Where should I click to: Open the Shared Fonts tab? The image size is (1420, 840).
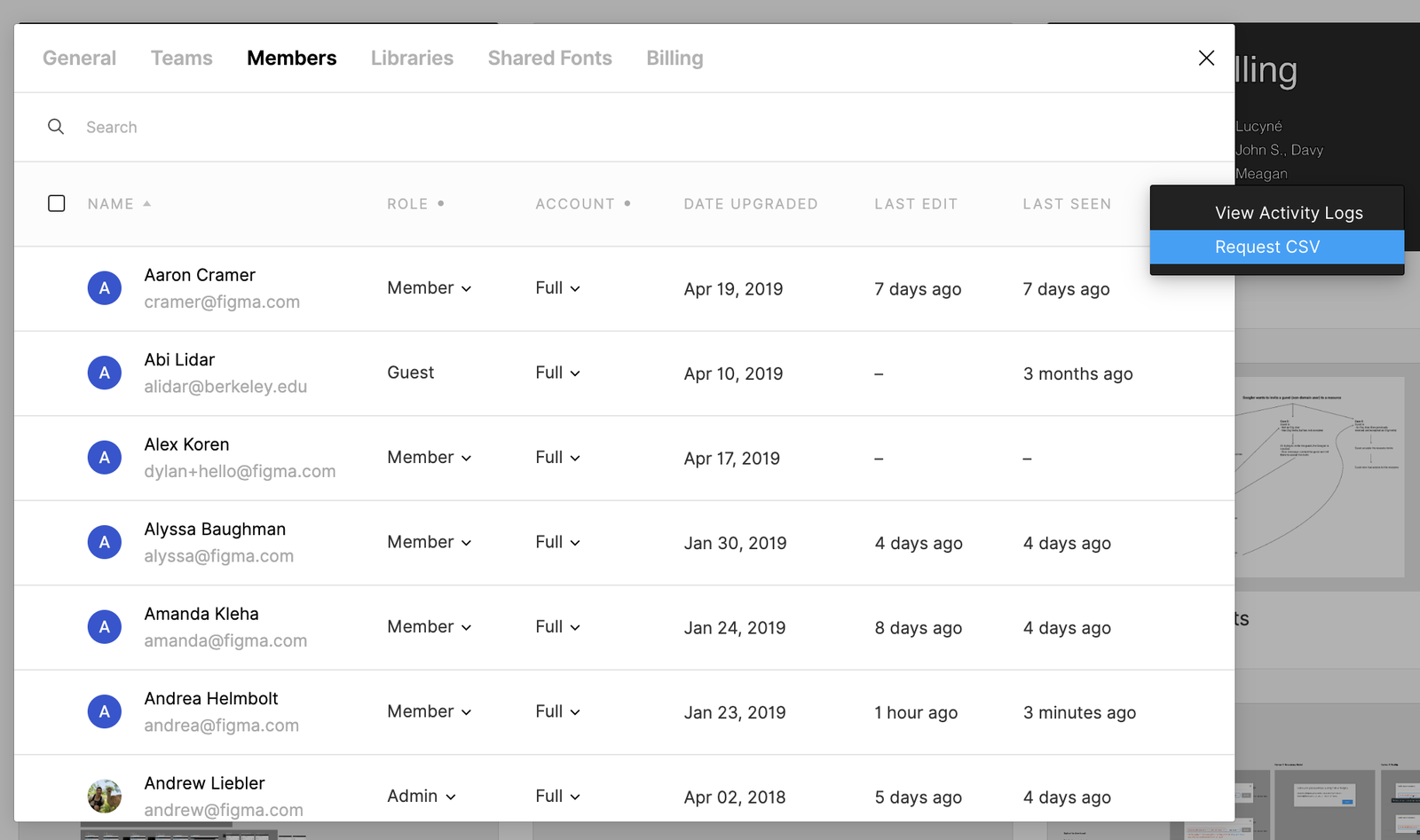point(550,58)
